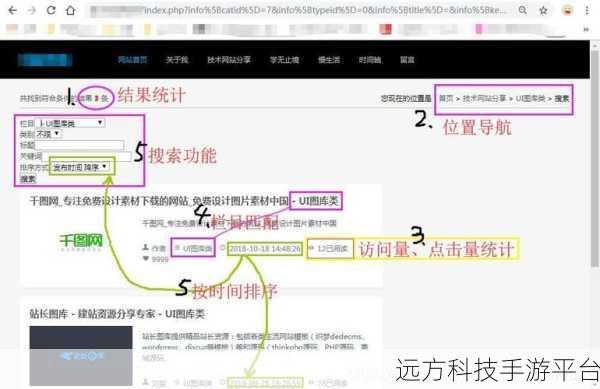600x389 pixels.
Task: Open the 慢生活 nav item
Action: coord(329,60)
